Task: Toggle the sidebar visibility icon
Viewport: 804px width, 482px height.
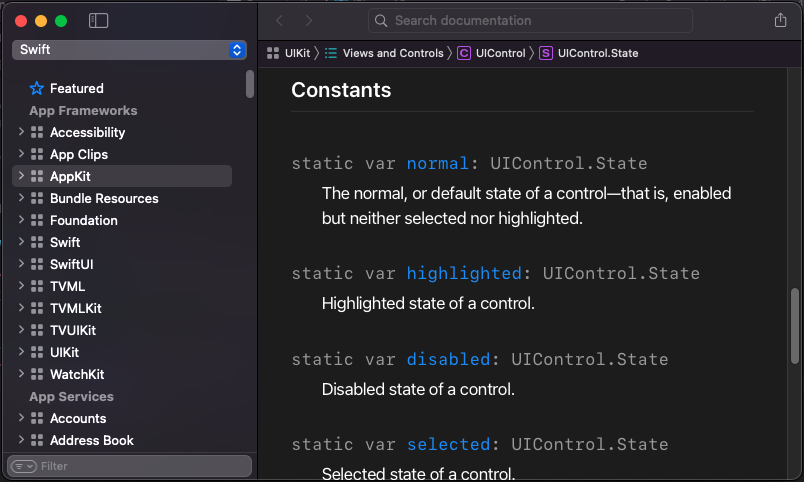Action: (98, 21)
